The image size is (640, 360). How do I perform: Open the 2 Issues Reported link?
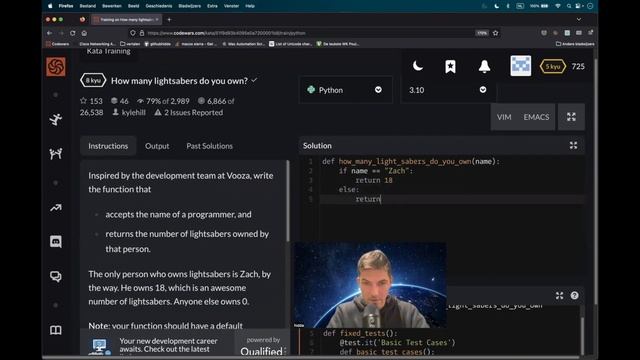pos(189,112)
